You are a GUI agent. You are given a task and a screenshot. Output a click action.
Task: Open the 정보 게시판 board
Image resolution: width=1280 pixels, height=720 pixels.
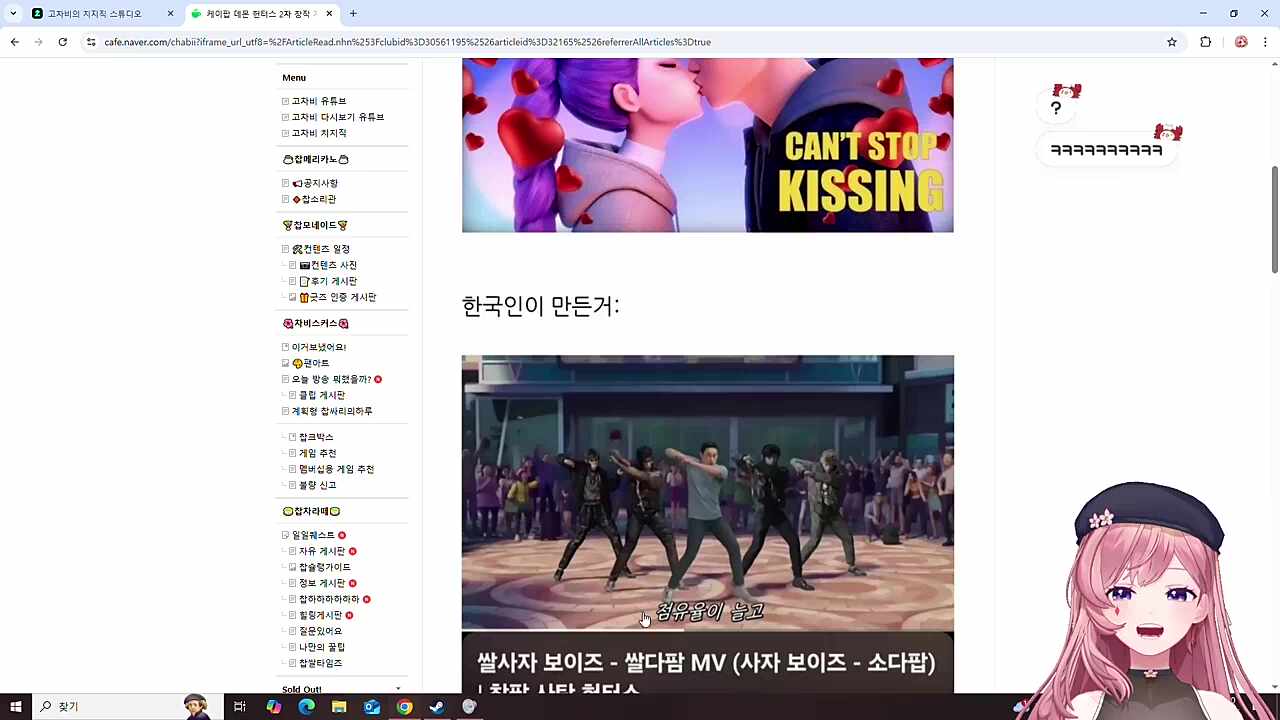322,583
